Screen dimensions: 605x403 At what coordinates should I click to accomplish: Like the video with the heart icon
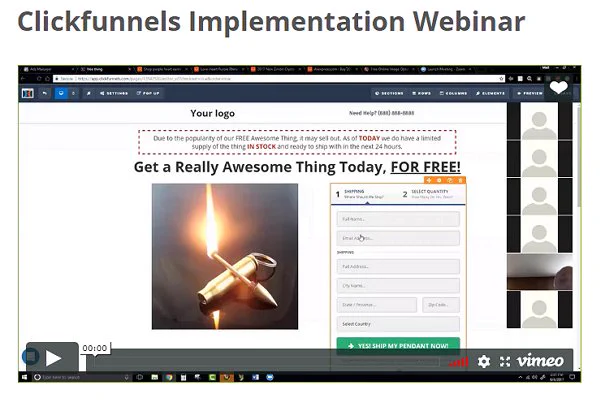558,87
